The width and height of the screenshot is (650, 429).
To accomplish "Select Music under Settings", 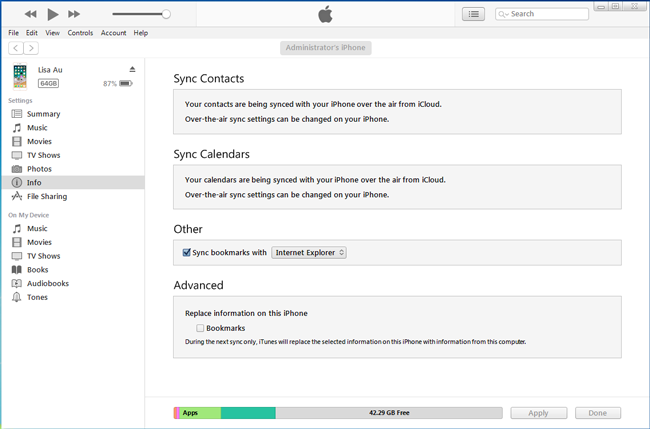I will click(73, 128).
